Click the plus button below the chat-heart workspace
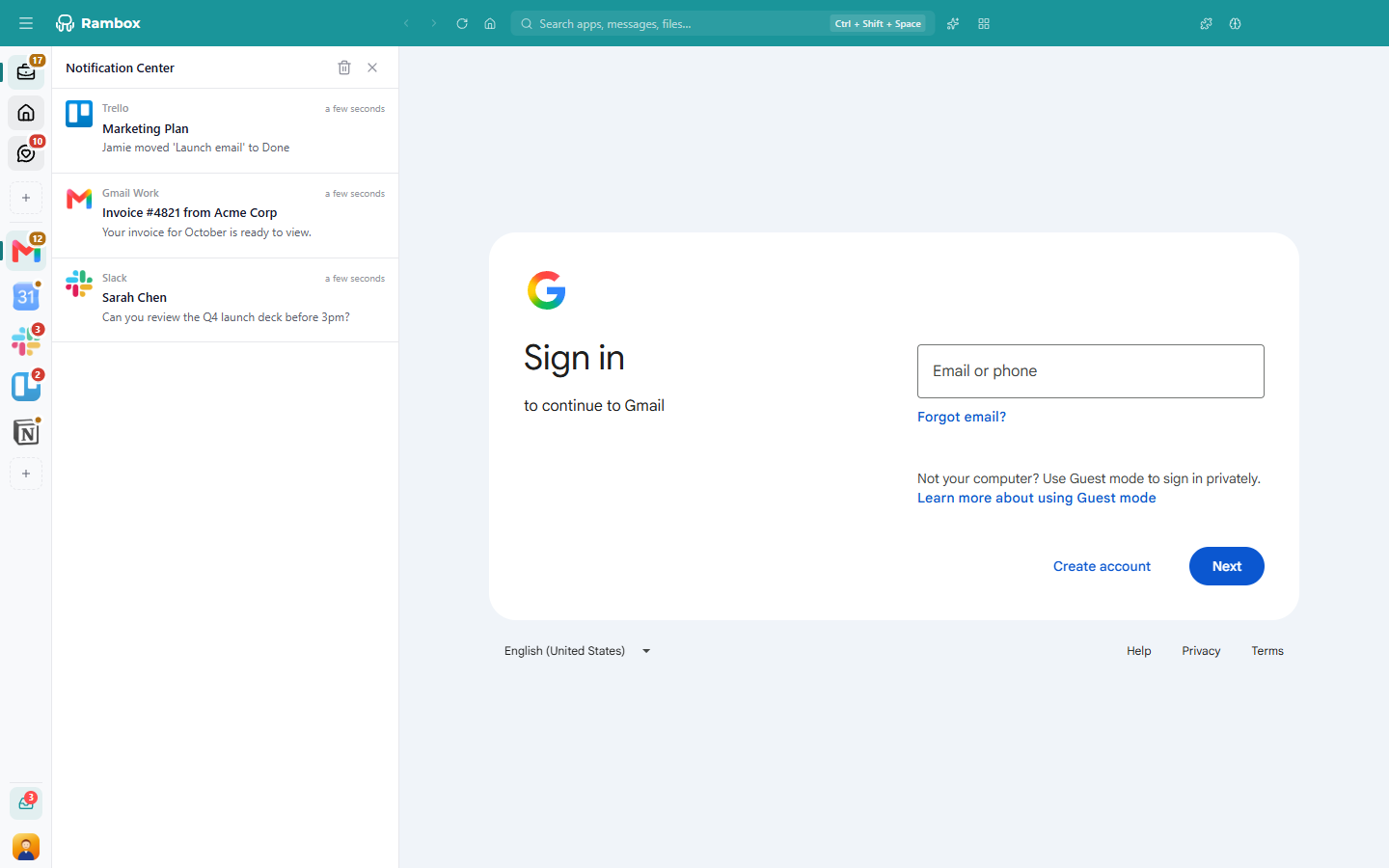1389x868 pixels. [x=26, y=198]
